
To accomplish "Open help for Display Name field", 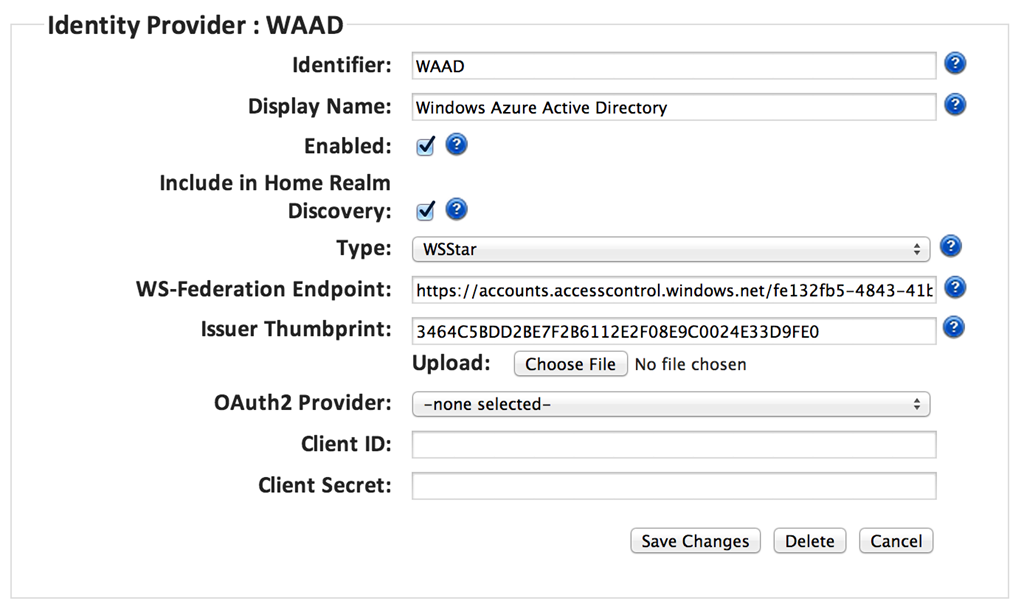I will tap(955, 105).
